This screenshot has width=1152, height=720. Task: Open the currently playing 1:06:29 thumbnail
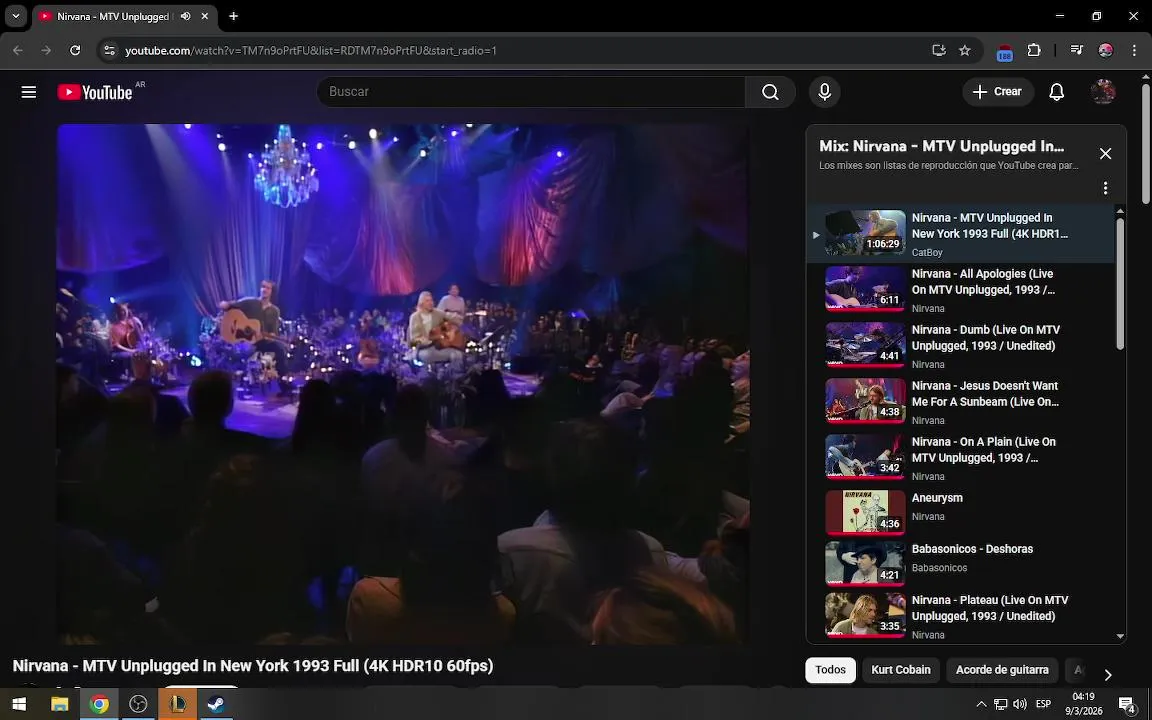(865, 233)
